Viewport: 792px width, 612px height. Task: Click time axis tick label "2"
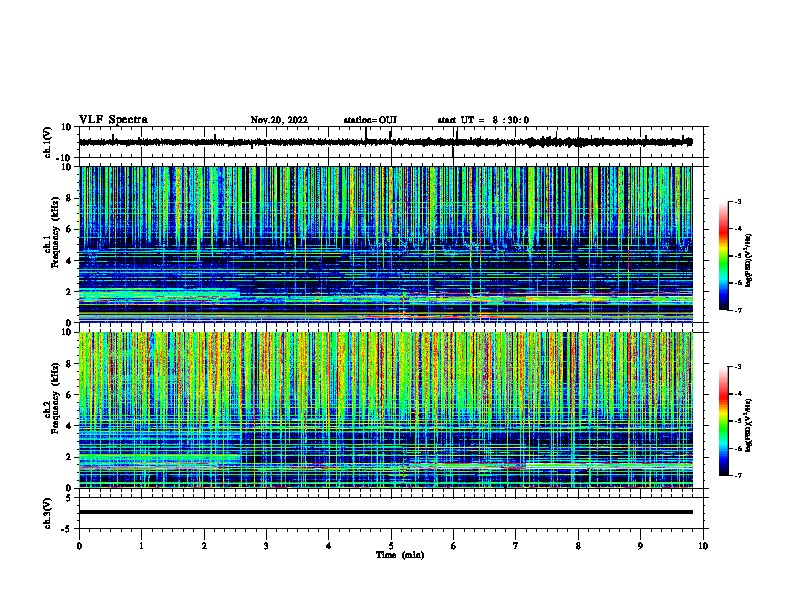pyautogui.click(x=204, y=546)
